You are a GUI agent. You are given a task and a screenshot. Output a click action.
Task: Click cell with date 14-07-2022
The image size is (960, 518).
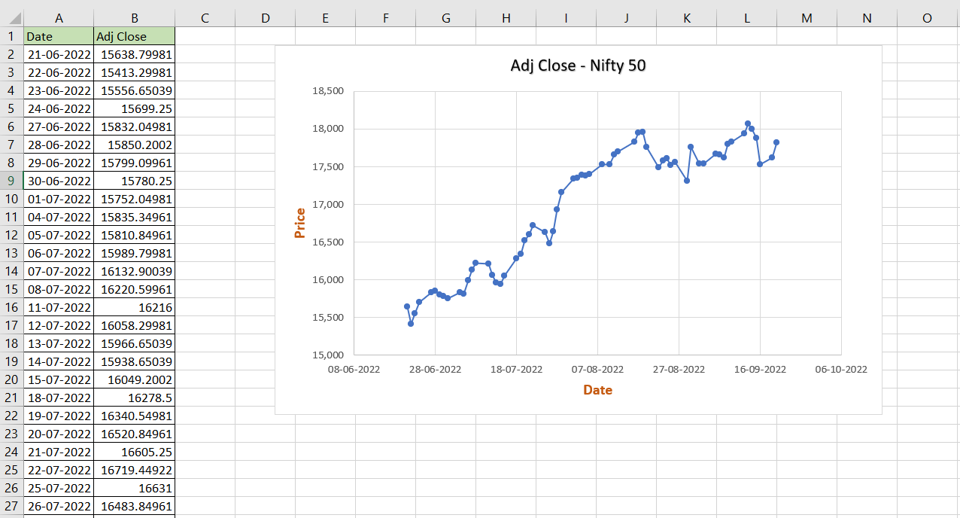[58, 361]
